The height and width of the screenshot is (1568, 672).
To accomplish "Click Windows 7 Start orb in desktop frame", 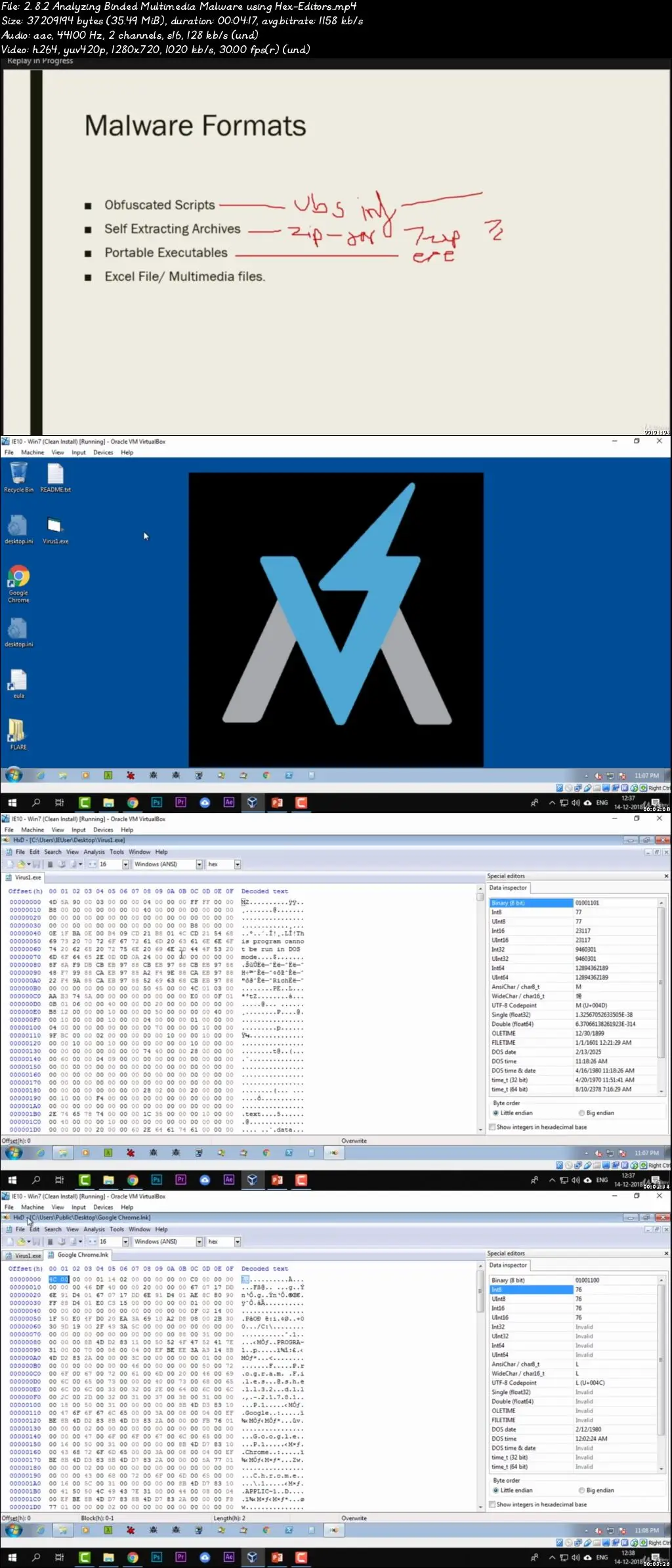I will [x=13, y=775].
